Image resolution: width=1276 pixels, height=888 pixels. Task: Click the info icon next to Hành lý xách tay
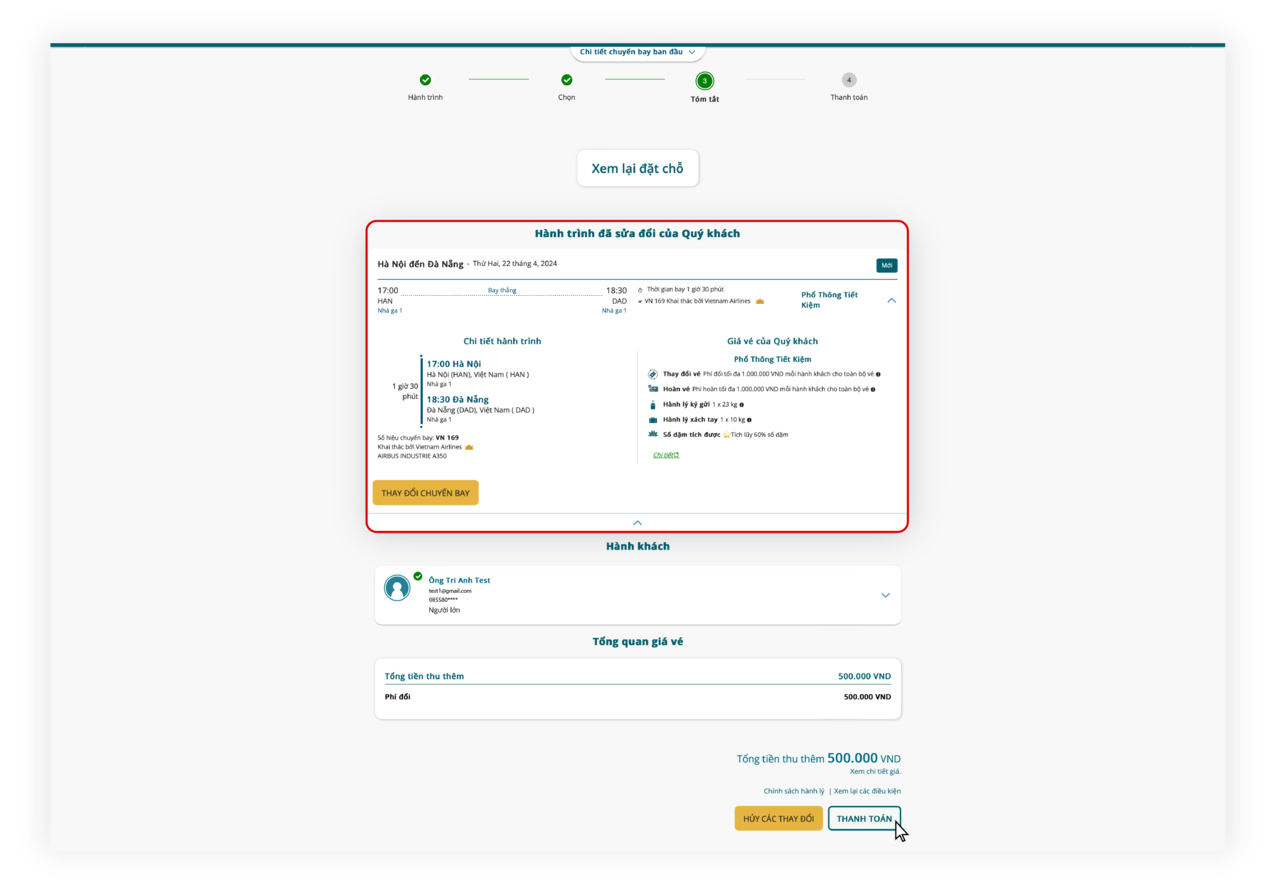(749, 419)
